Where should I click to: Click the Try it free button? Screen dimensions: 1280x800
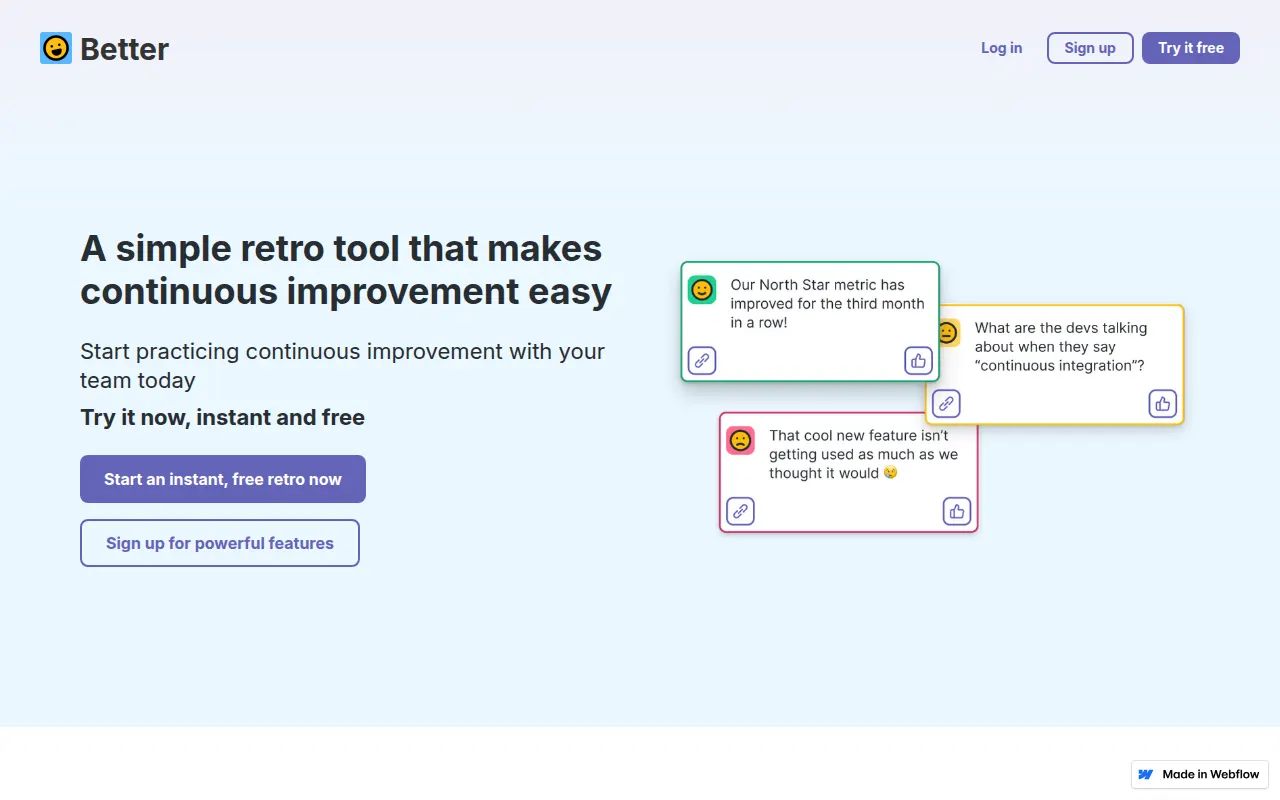coord(1191,48)
